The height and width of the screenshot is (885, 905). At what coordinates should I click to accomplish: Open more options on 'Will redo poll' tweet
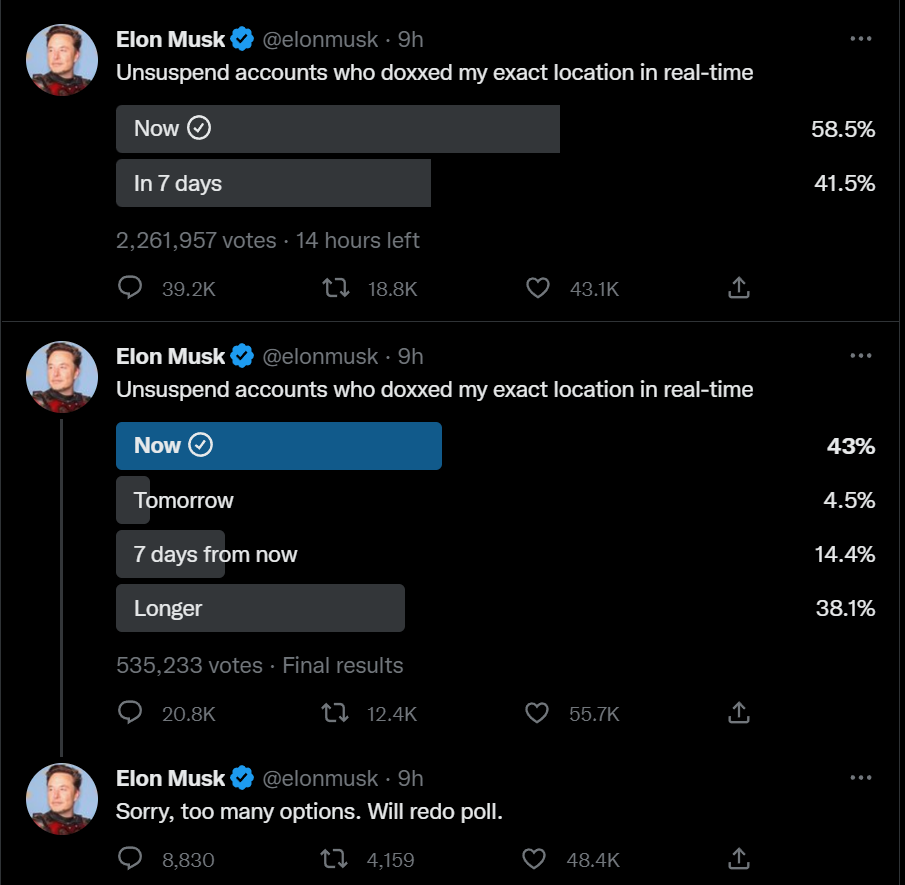point(860,778)
